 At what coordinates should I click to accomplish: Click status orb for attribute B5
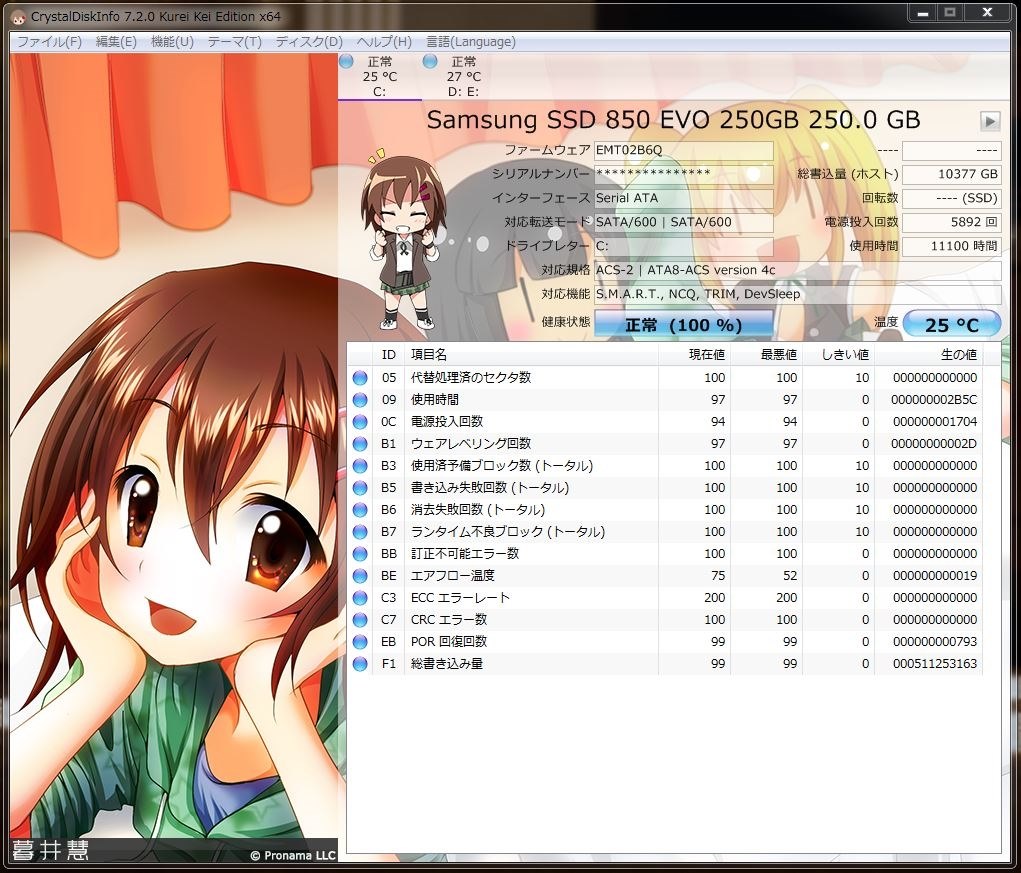[360, 488]
